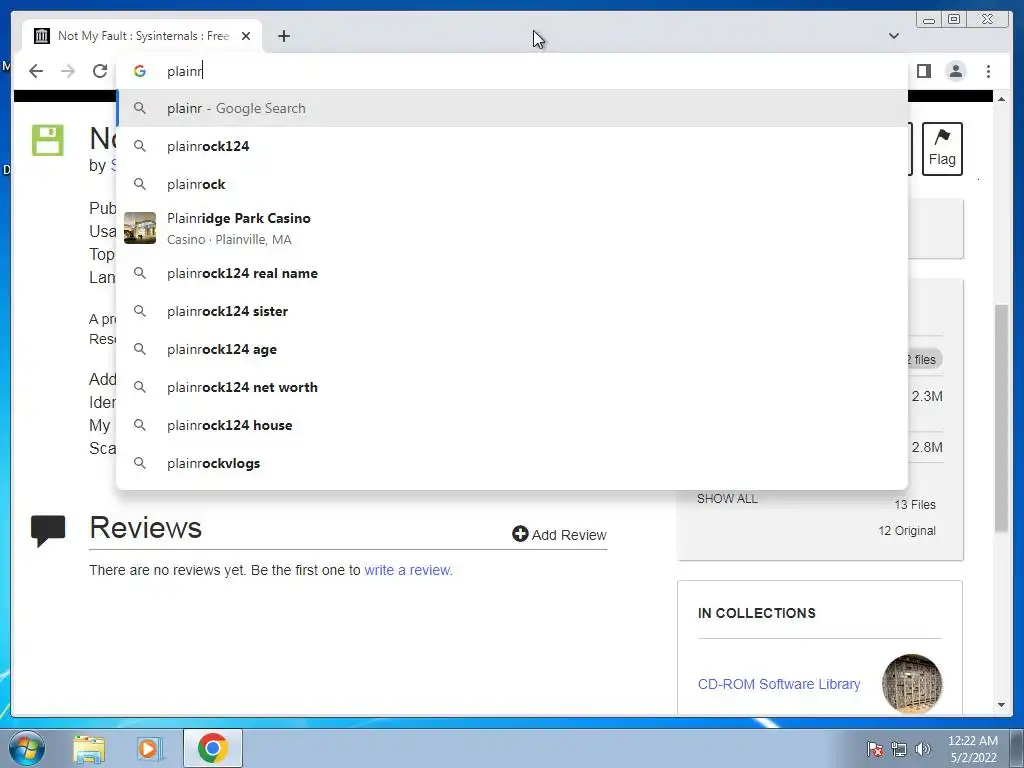Image resolution: width=1024 pixels, height=768 pixels.
Task: Open the CD-ROM Software Library link
Action: tap(778, 684)
